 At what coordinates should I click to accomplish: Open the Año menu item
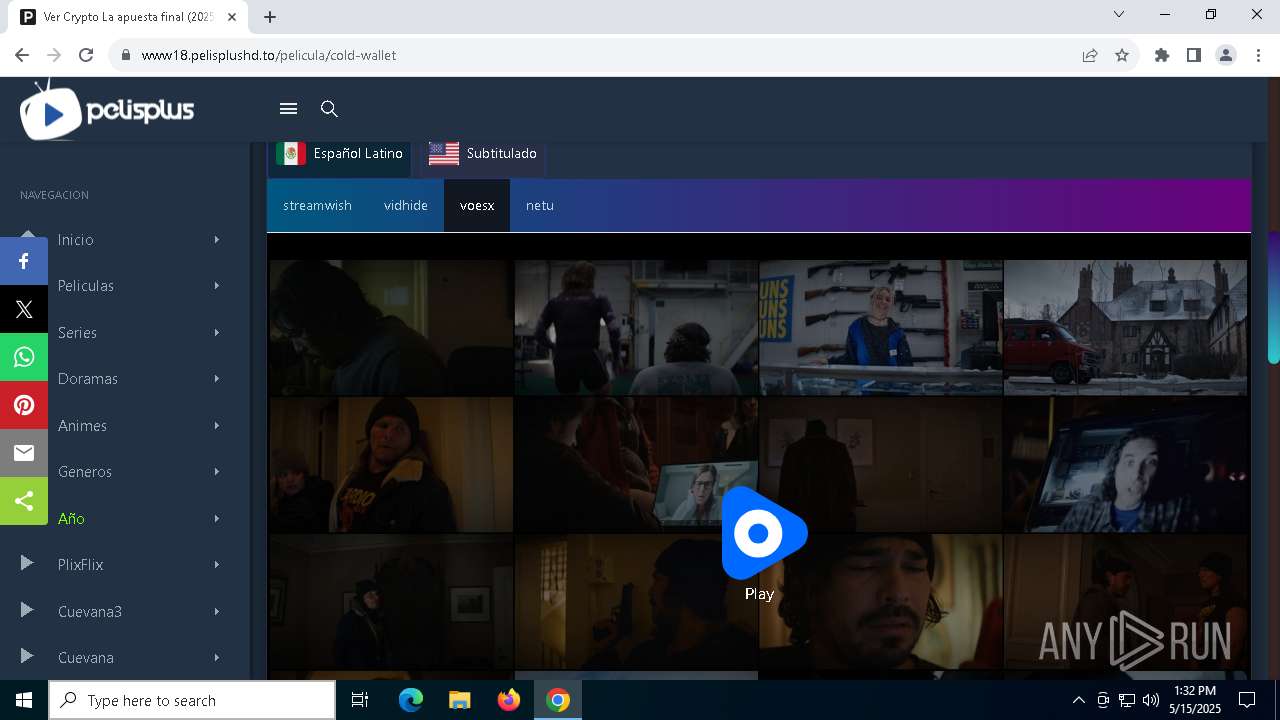(71, 519)
